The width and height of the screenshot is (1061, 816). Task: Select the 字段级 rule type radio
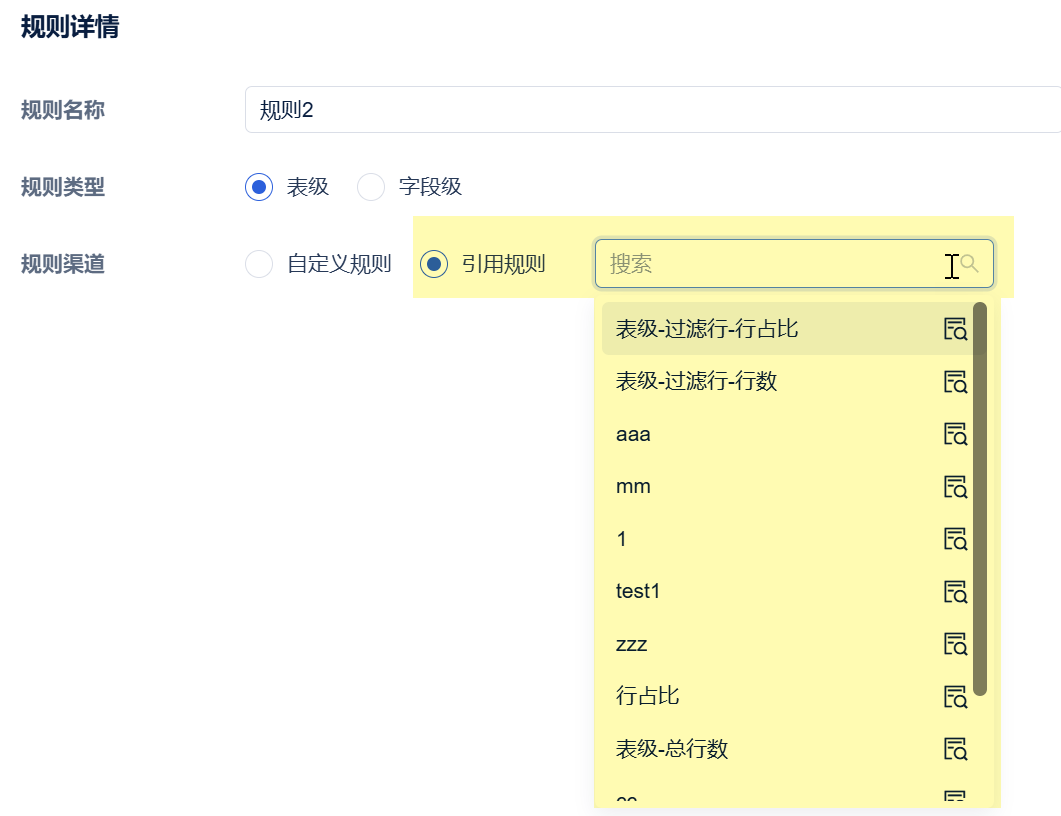(x=371, y=187)
